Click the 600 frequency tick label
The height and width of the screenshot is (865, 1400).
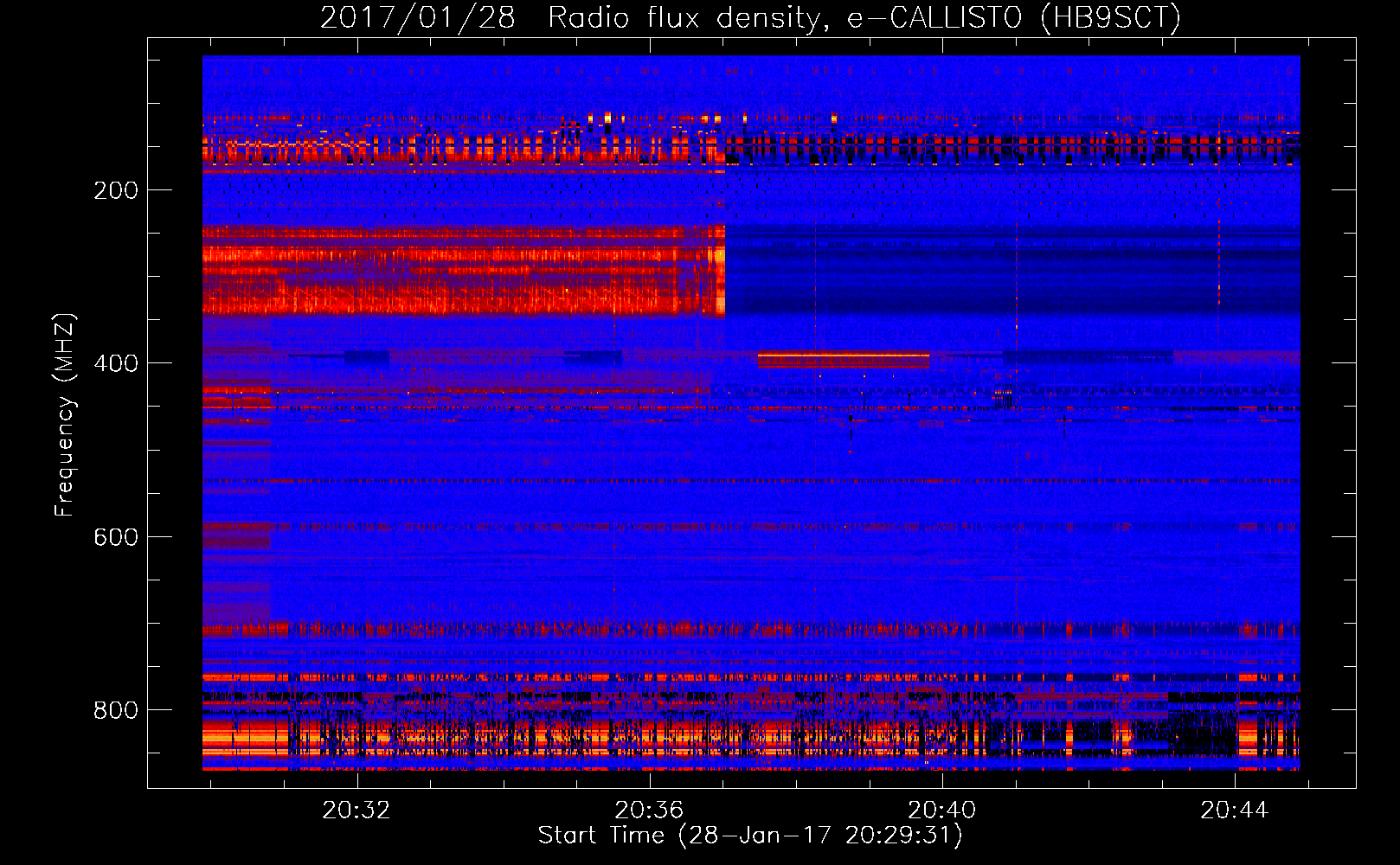116,537
